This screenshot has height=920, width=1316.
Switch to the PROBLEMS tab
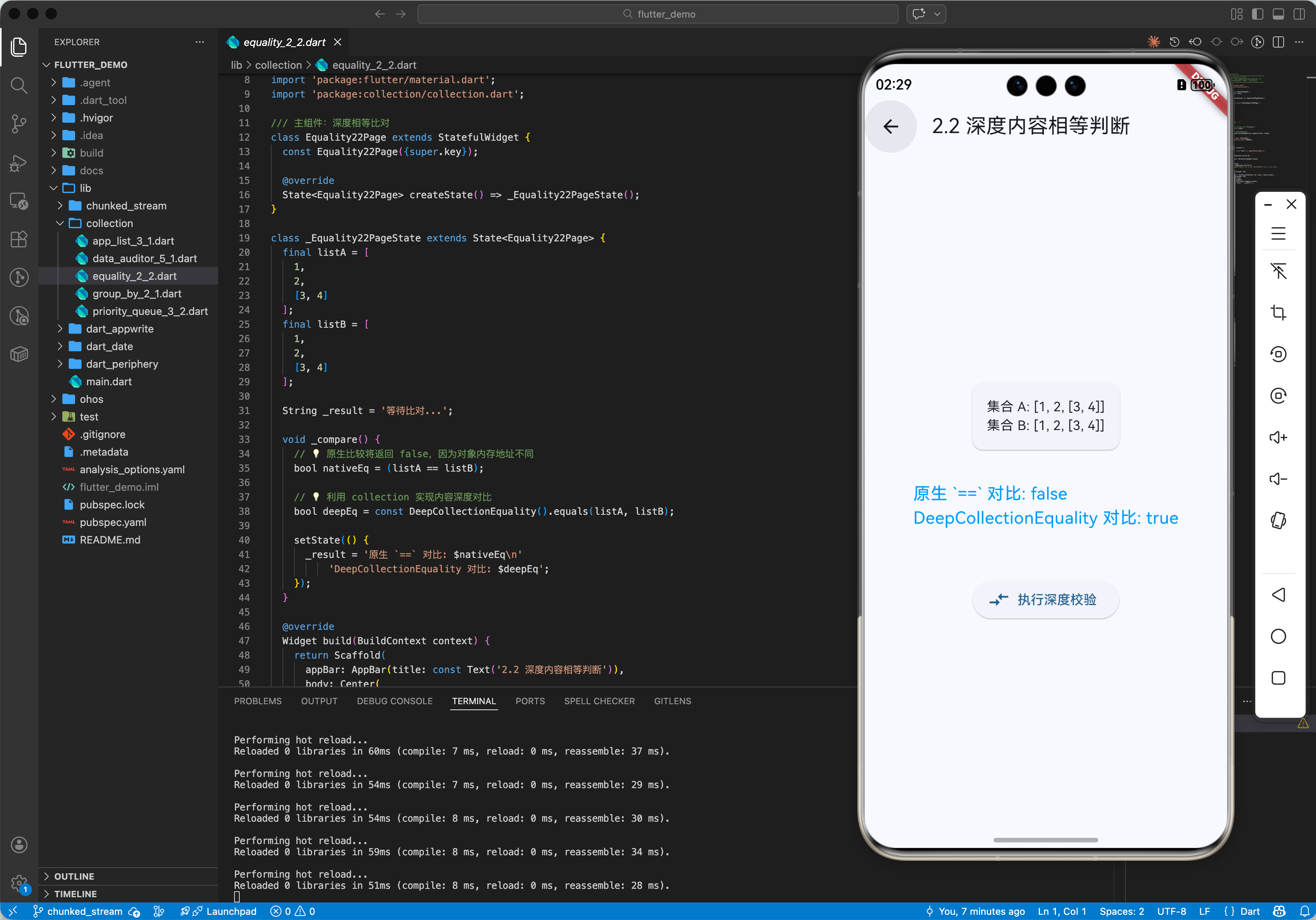(257, 701)
